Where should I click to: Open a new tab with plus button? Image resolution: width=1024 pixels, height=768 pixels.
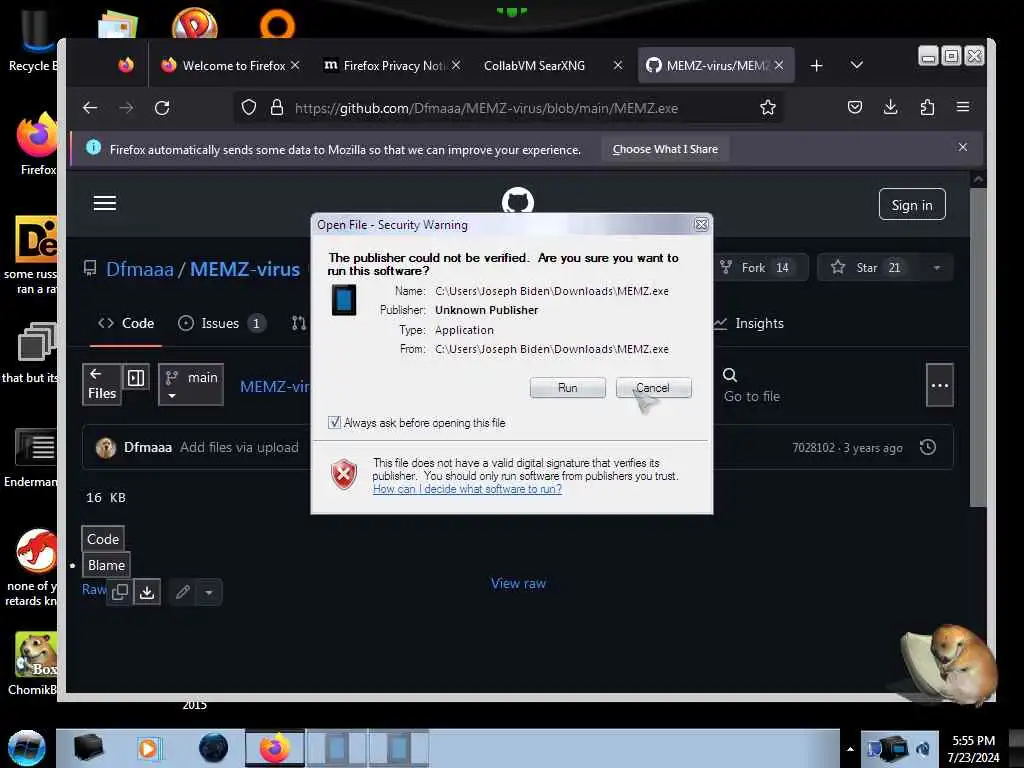click(816, 66)
